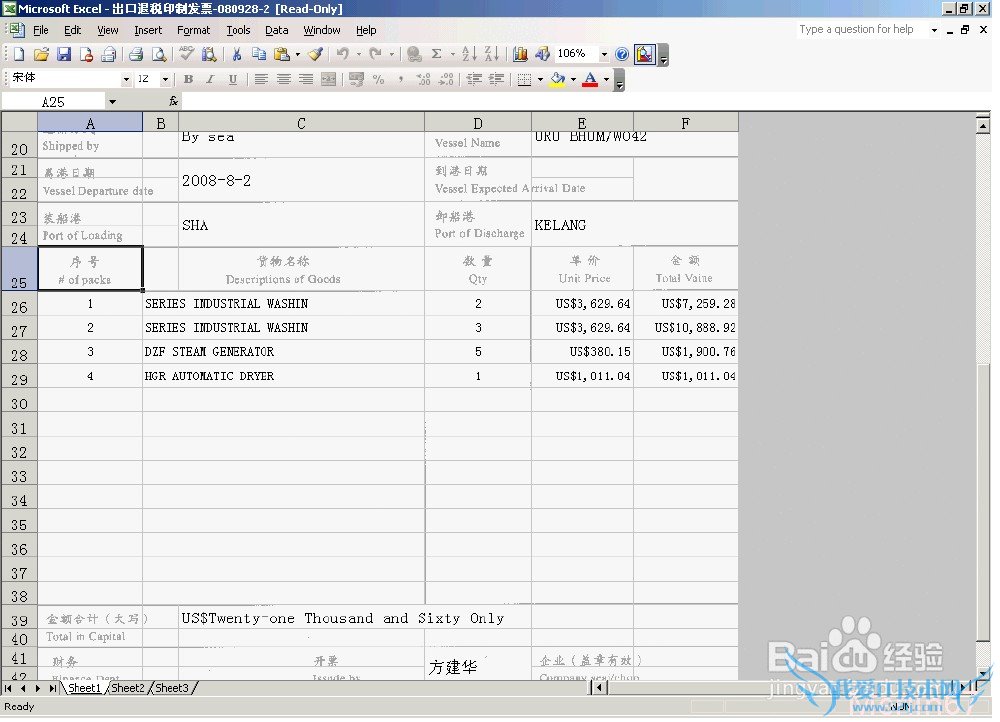1000x722 pixels.
Task: Open the Edit menu
Action: (x=72, y=30)
